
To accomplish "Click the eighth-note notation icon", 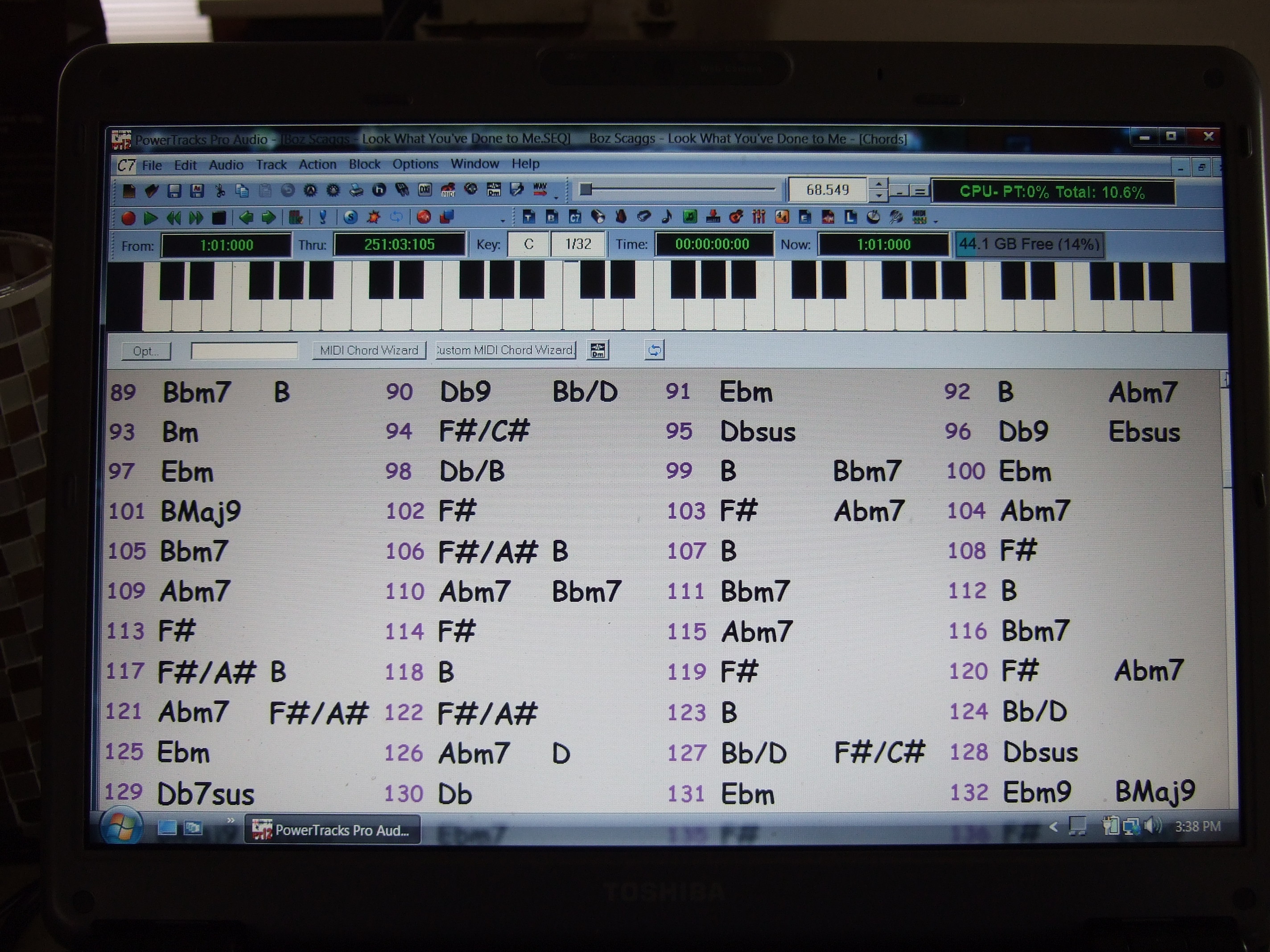I will click(x=667, y=217).
